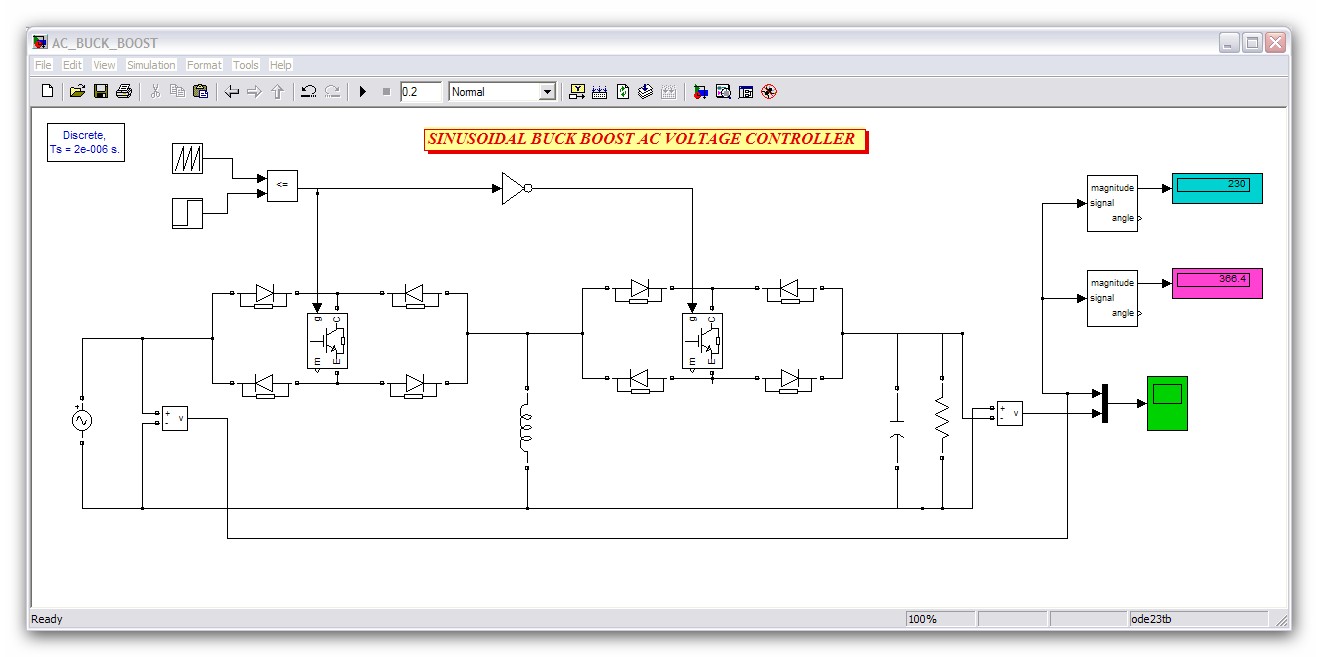Click the Discrete powergui block
Viewport: 1318px width, 657px height.
[85, 142]
